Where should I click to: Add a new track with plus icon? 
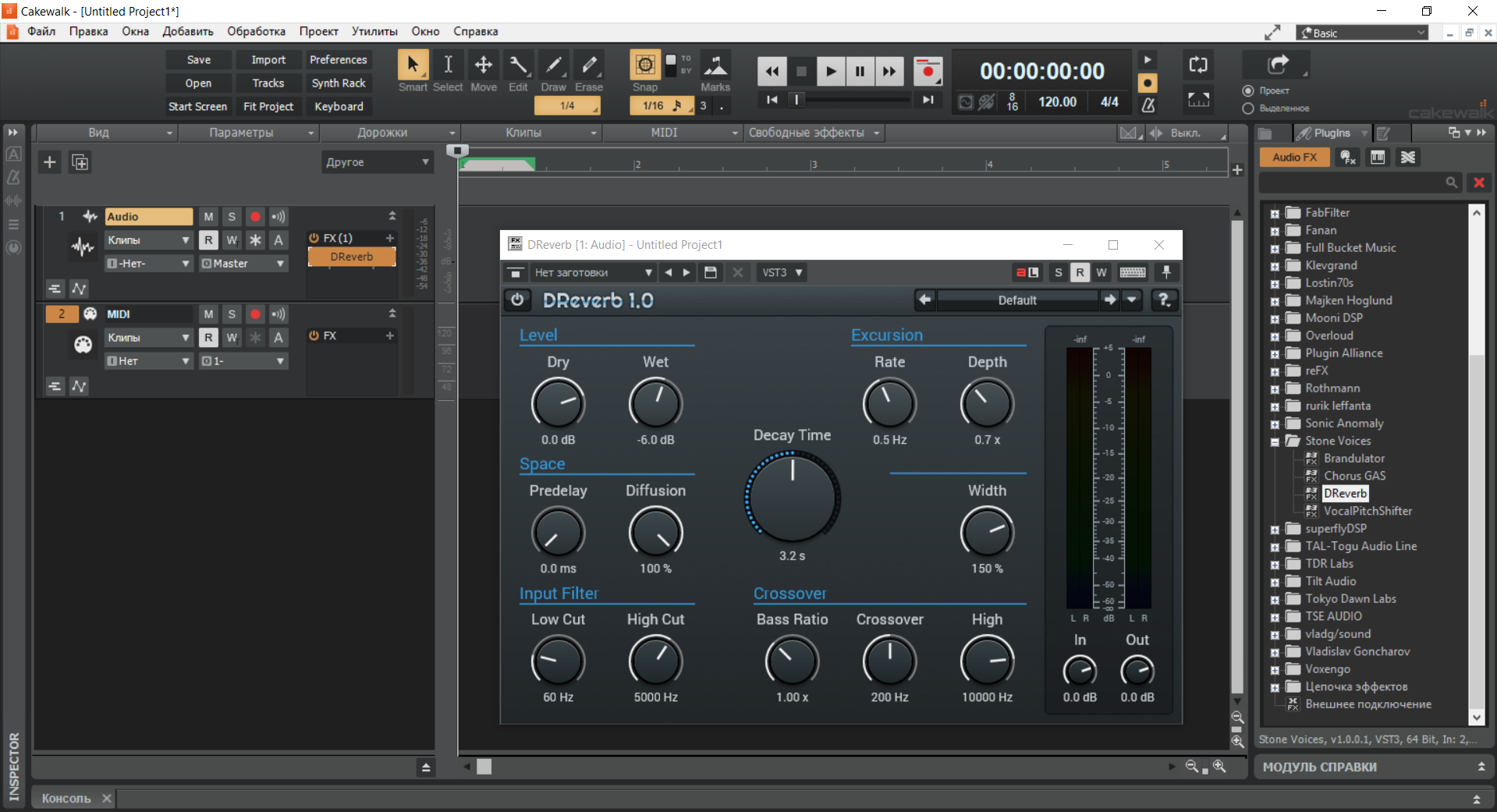pyautogui.click(x=50, y=162)
